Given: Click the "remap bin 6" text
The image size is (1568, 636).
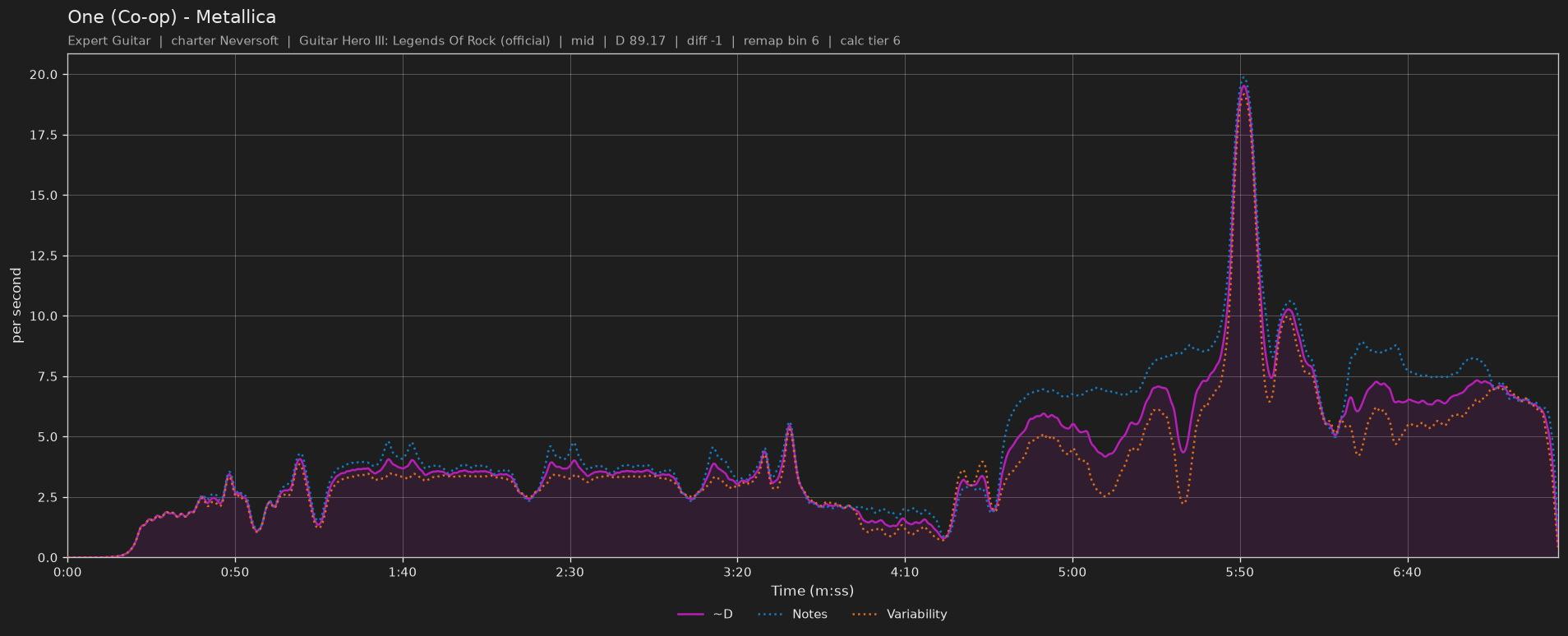Looking at the screenshot, I should click(x=781, y=41).
